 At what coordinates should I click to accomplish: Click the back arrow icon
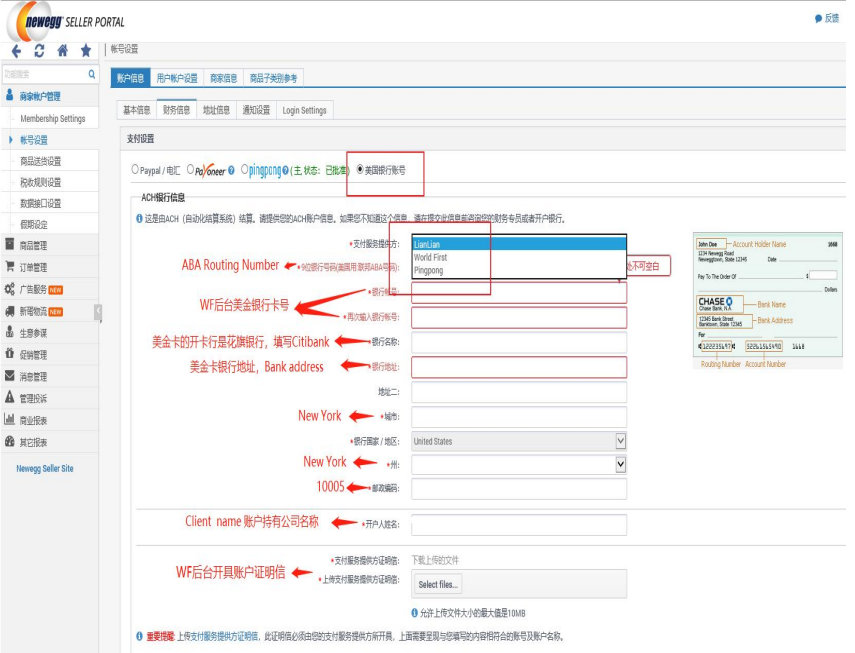point(16,51)
